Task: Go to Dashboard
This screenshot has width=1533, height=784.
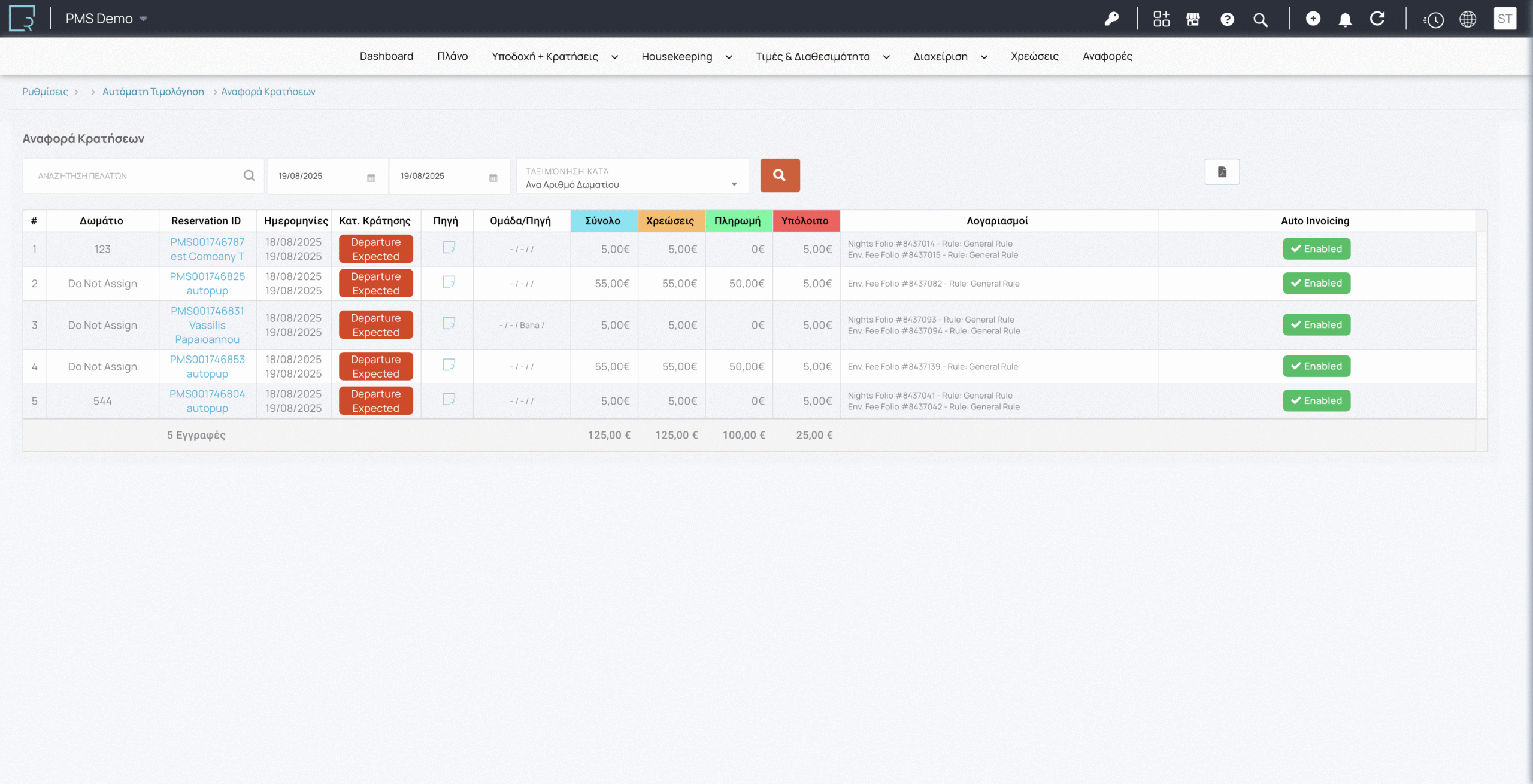Action: pos(386,56)
